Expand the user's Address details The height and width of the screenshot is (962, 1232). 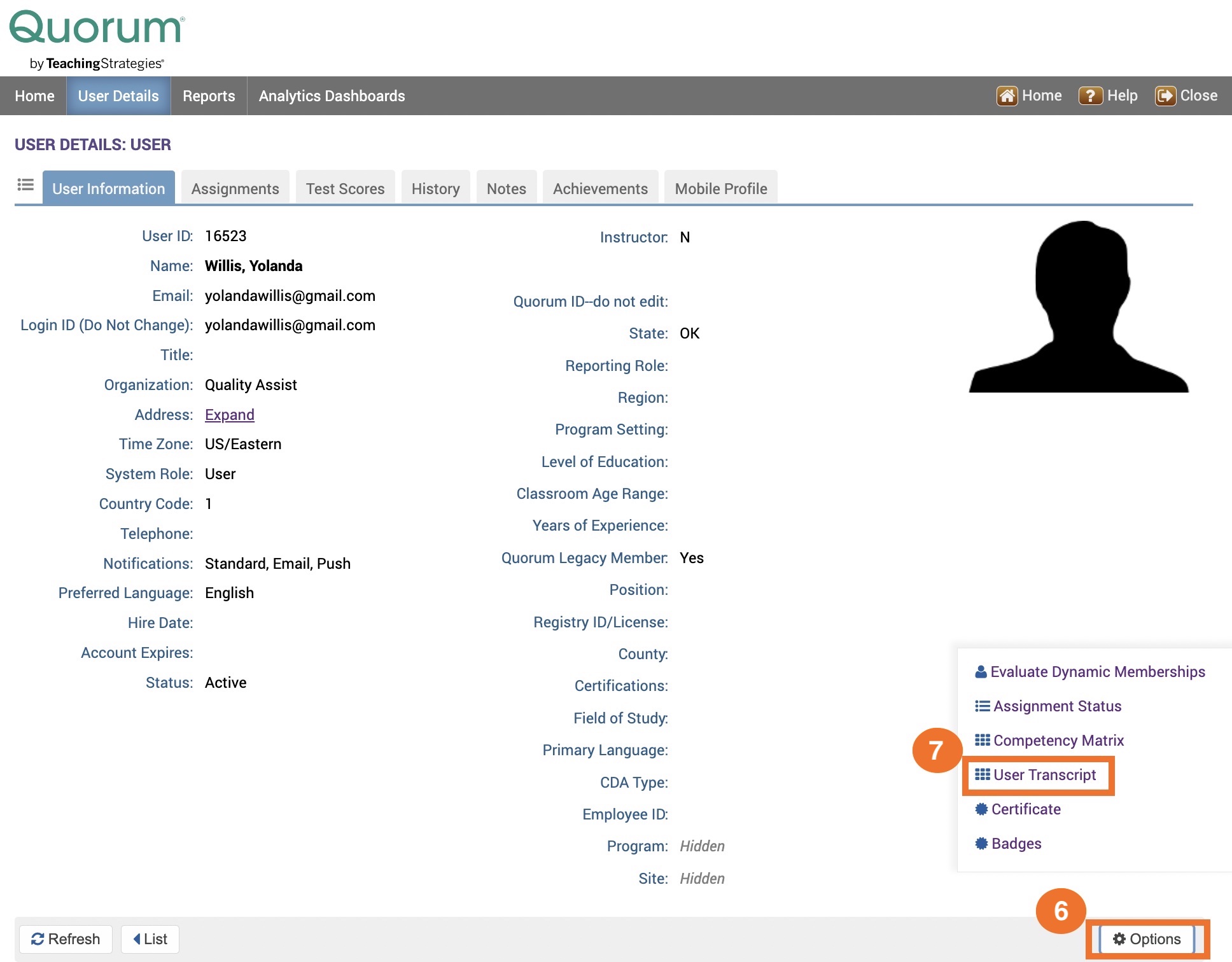coord(229,414)
